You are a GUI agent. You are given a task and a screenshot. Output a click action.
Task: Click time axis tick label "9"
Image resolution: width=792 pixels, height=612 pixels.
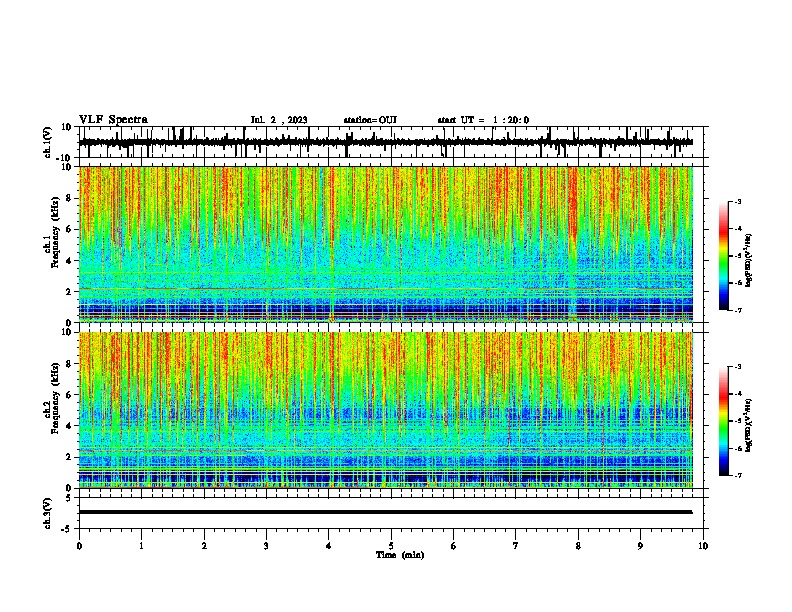tap(640, 546)
